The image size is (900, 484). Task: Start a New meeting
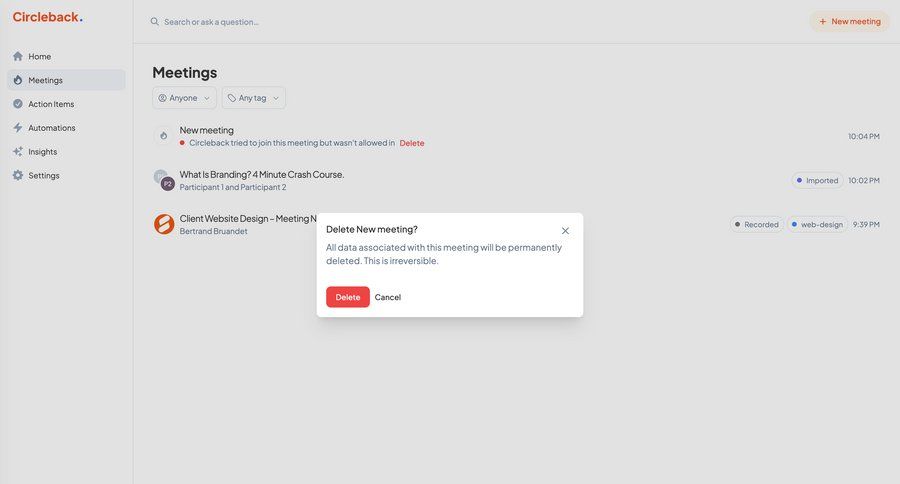(849, 21)
